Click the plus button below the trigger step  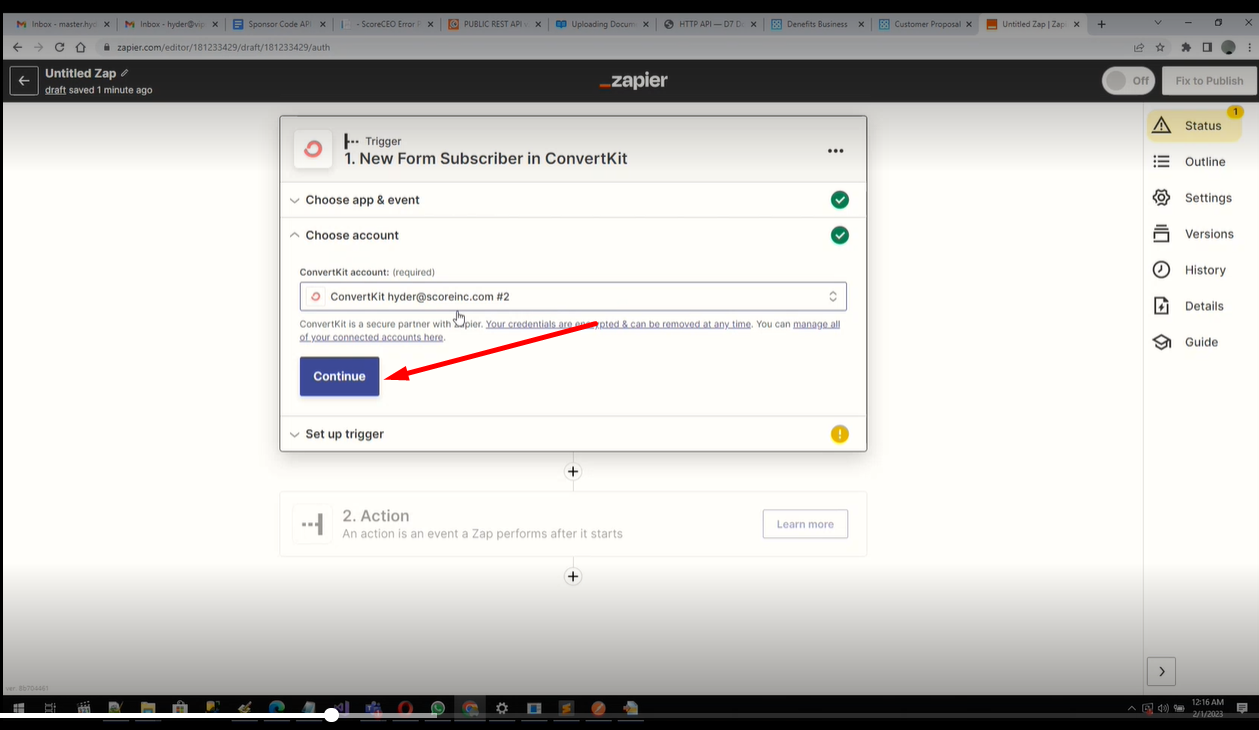(573, 472)
